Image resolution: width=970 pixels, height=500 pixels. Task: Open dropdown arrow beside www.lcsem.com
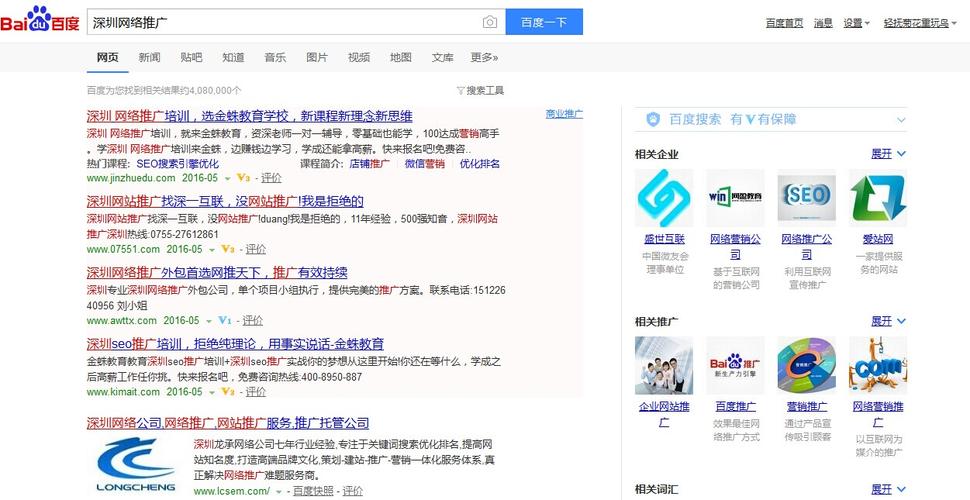[279, 492]
